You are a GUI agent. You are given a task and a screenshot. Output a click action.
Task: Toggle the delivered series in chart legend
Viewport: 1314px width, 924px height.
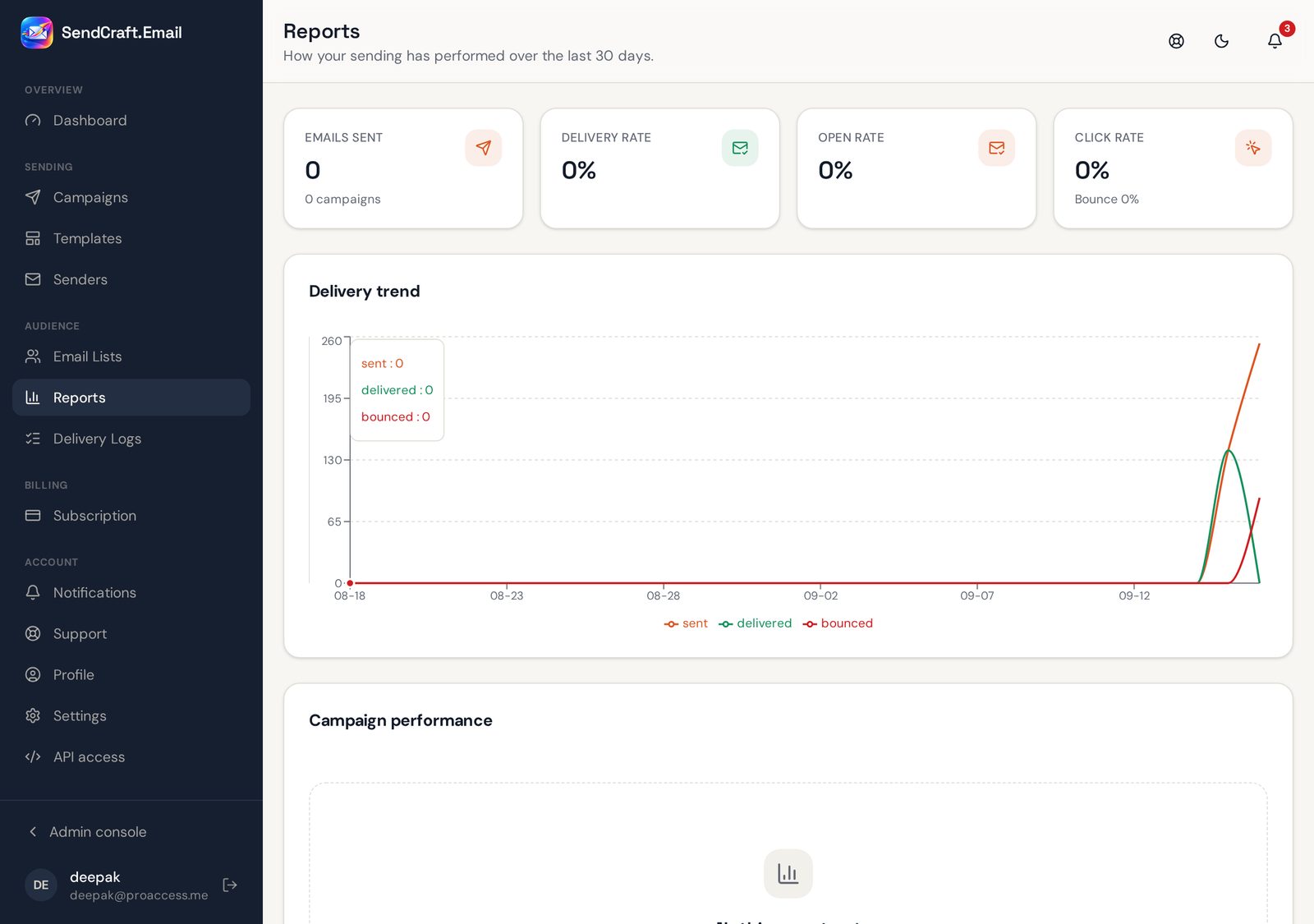click(x=756, y=623)
